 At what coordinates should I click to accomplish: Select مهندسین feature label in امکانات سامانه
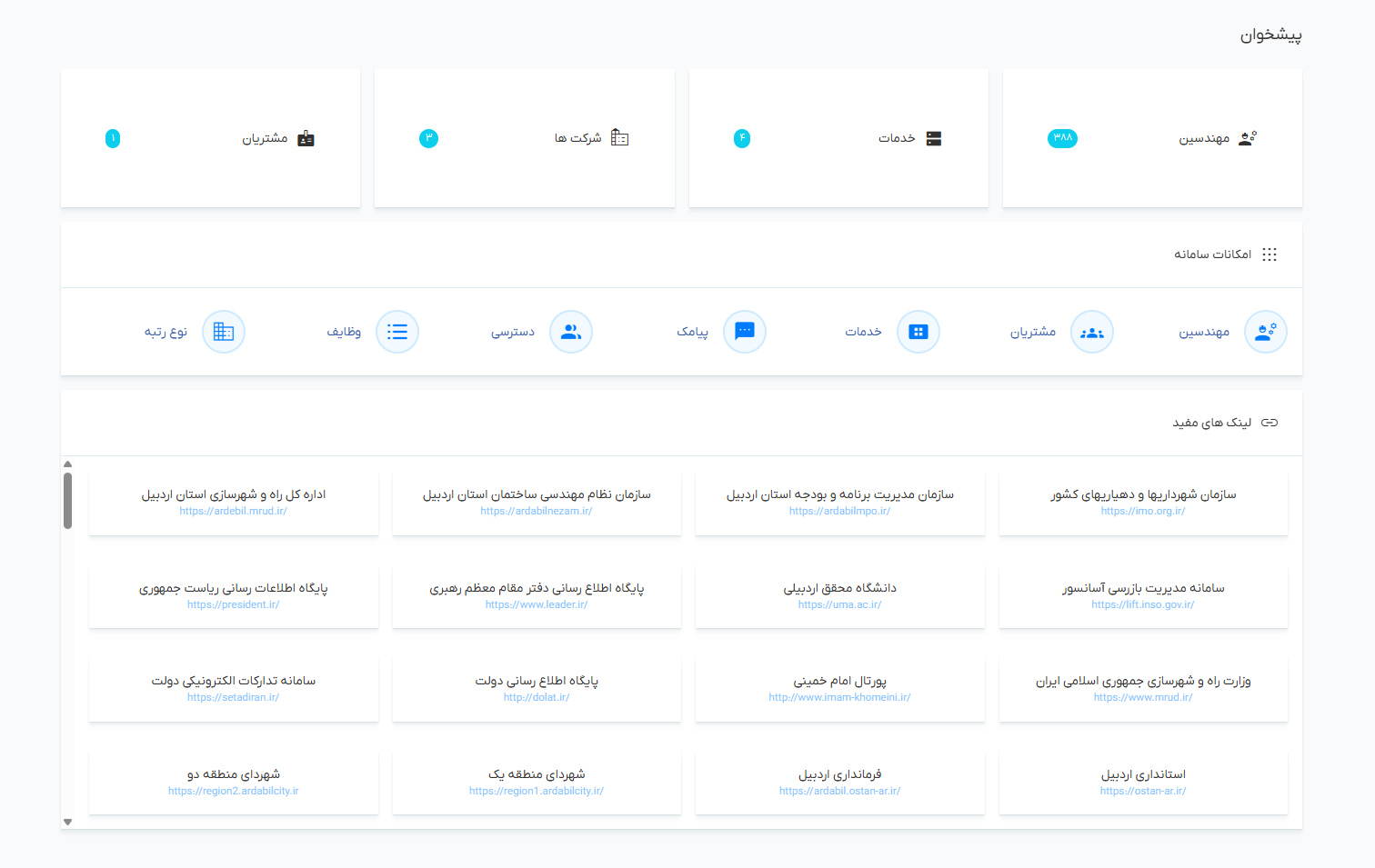pyautogui.click(x=1204, y=332)
